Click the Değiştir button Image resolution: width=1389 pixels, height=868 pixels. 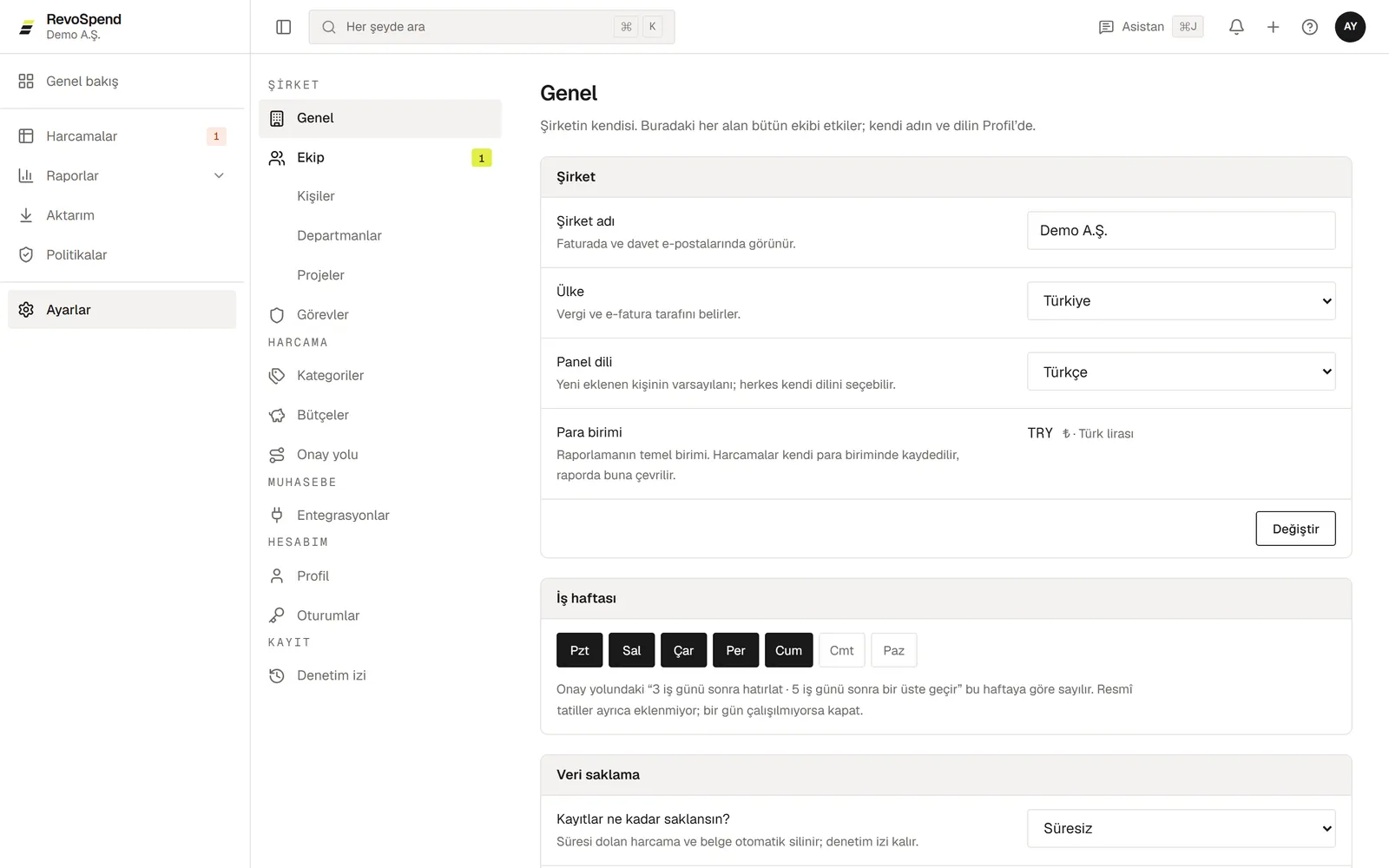pyautogui.click(x=1295, y=529)
